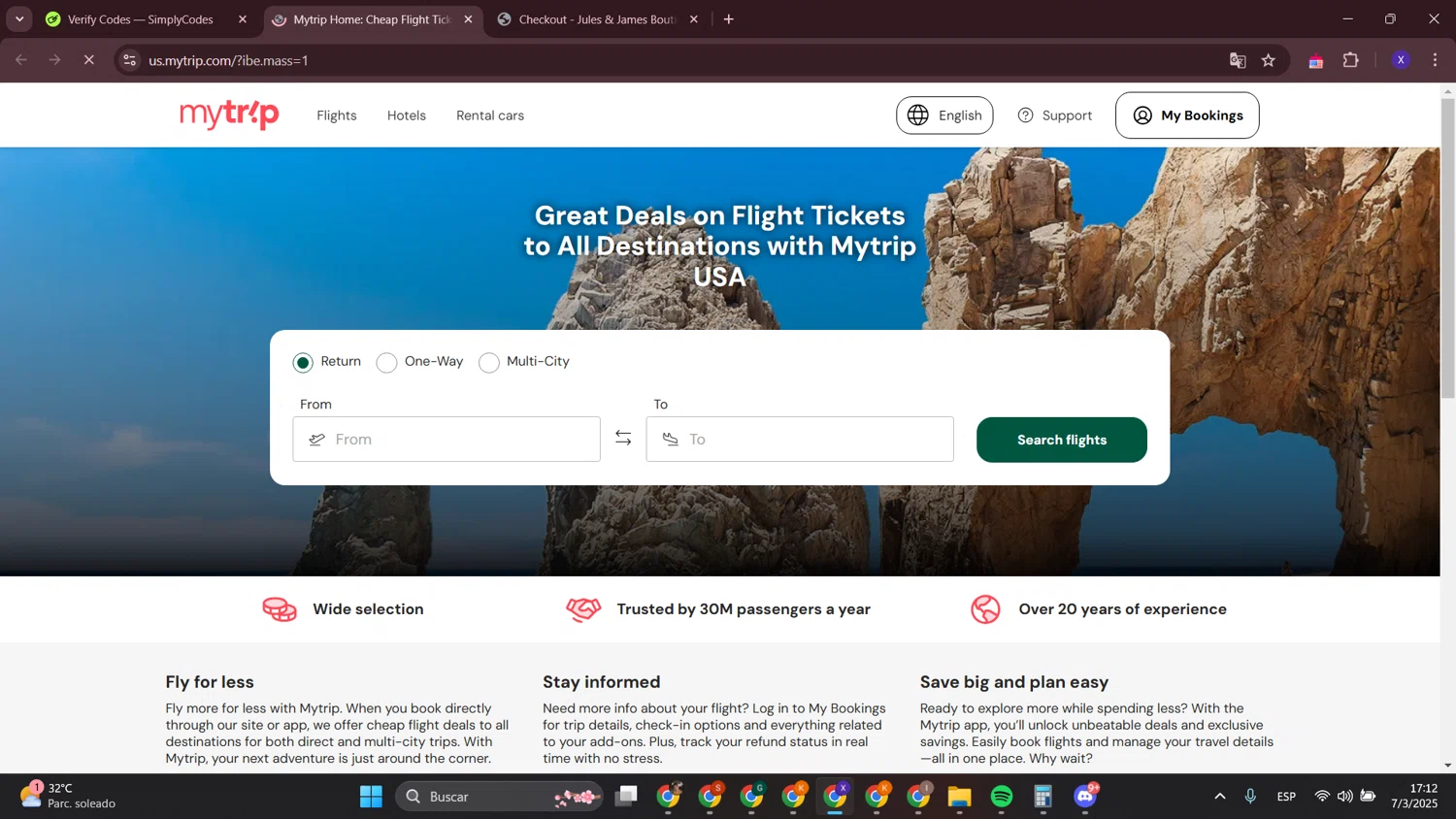Click the globe language icon
1456x819 pixels.
pyautogui.click(x=918, y=115)
